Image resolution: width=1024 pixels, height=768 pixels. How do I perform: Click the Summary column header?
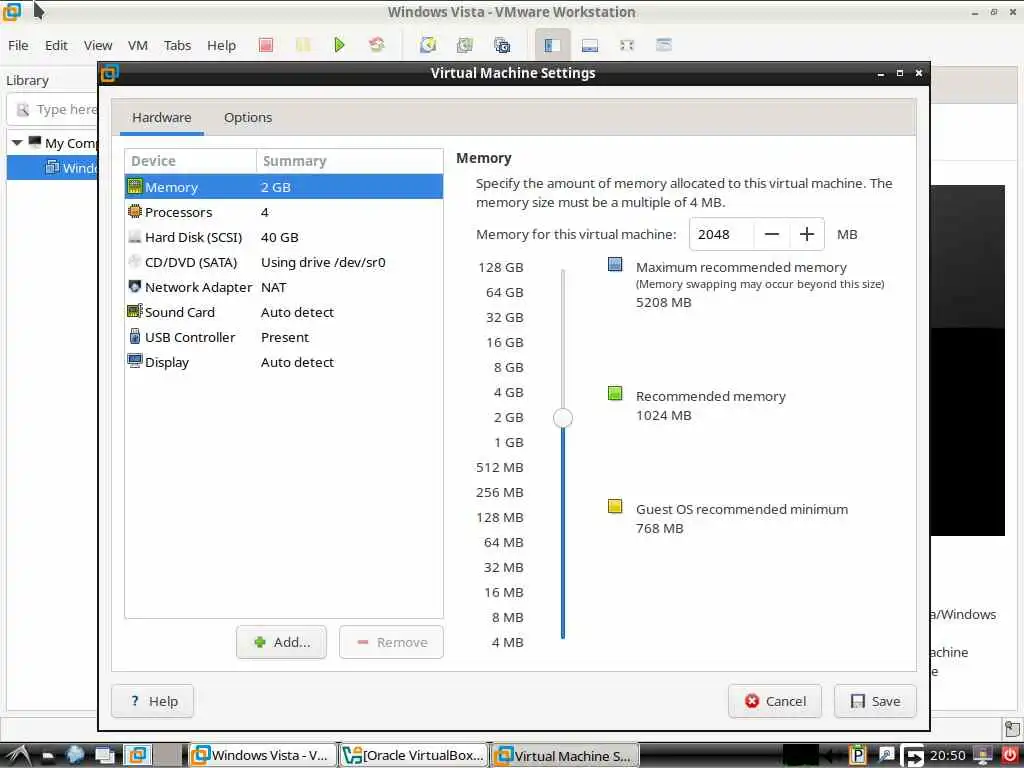[x=350, y=161]
